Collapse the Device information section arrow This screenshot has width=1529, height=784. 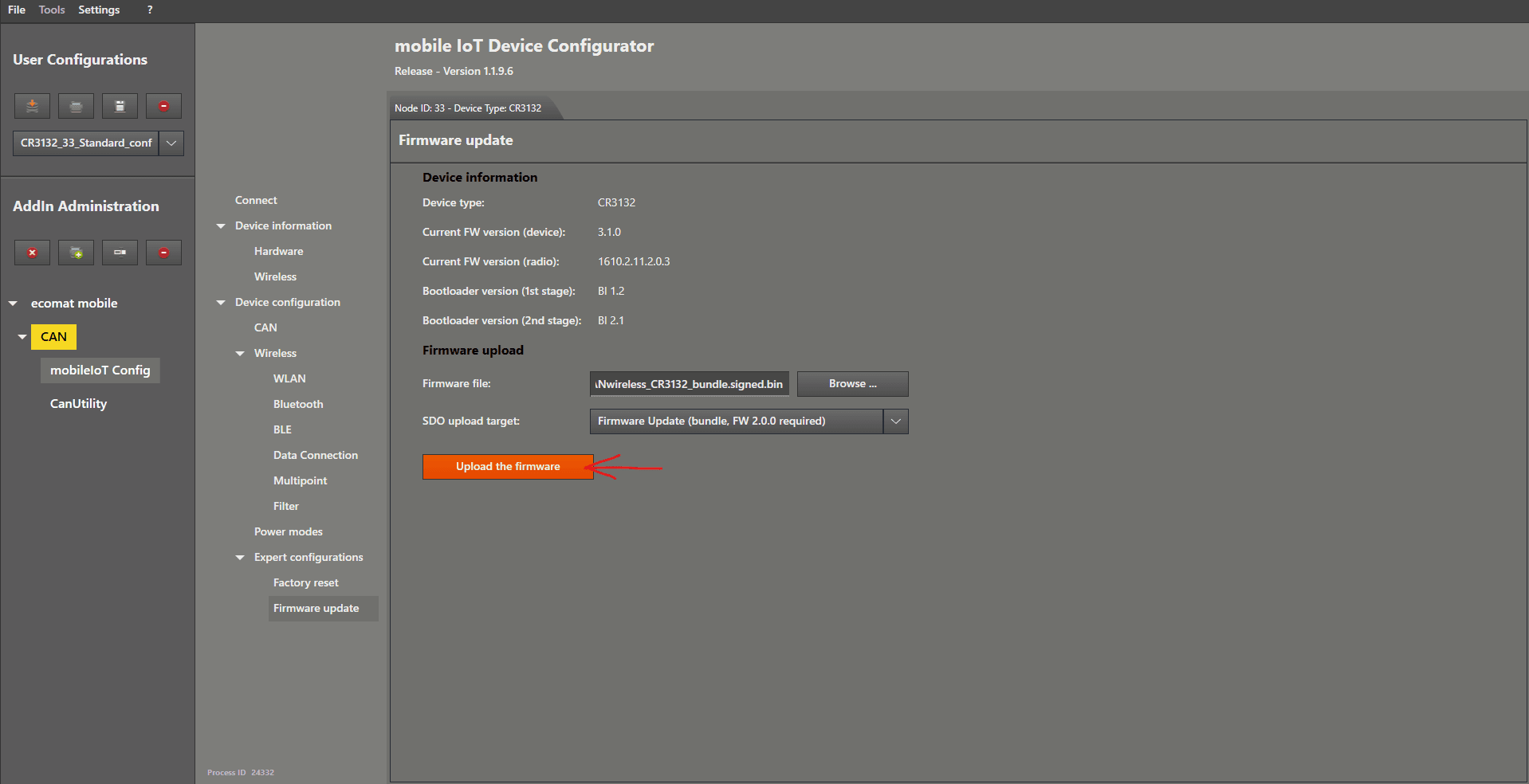[x=221, y=226]
